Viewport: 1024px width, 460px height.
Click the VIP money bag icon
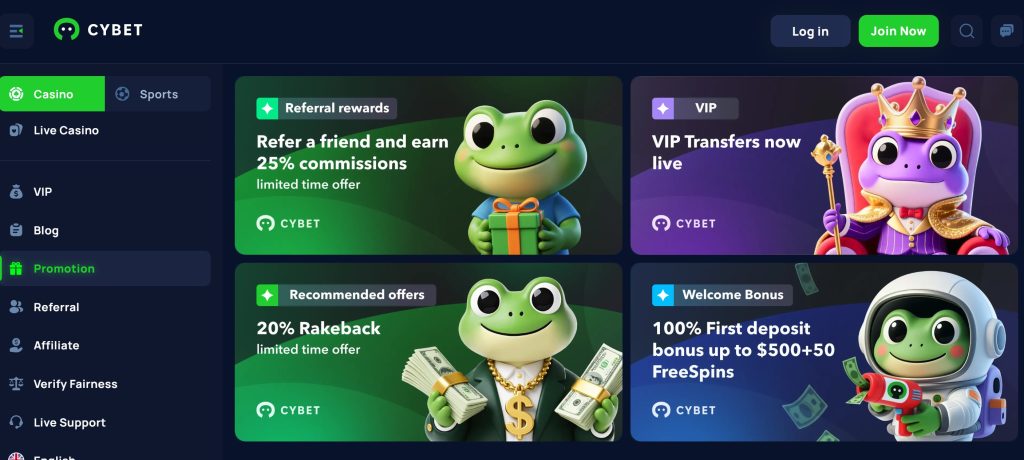[x=16, y=192]
